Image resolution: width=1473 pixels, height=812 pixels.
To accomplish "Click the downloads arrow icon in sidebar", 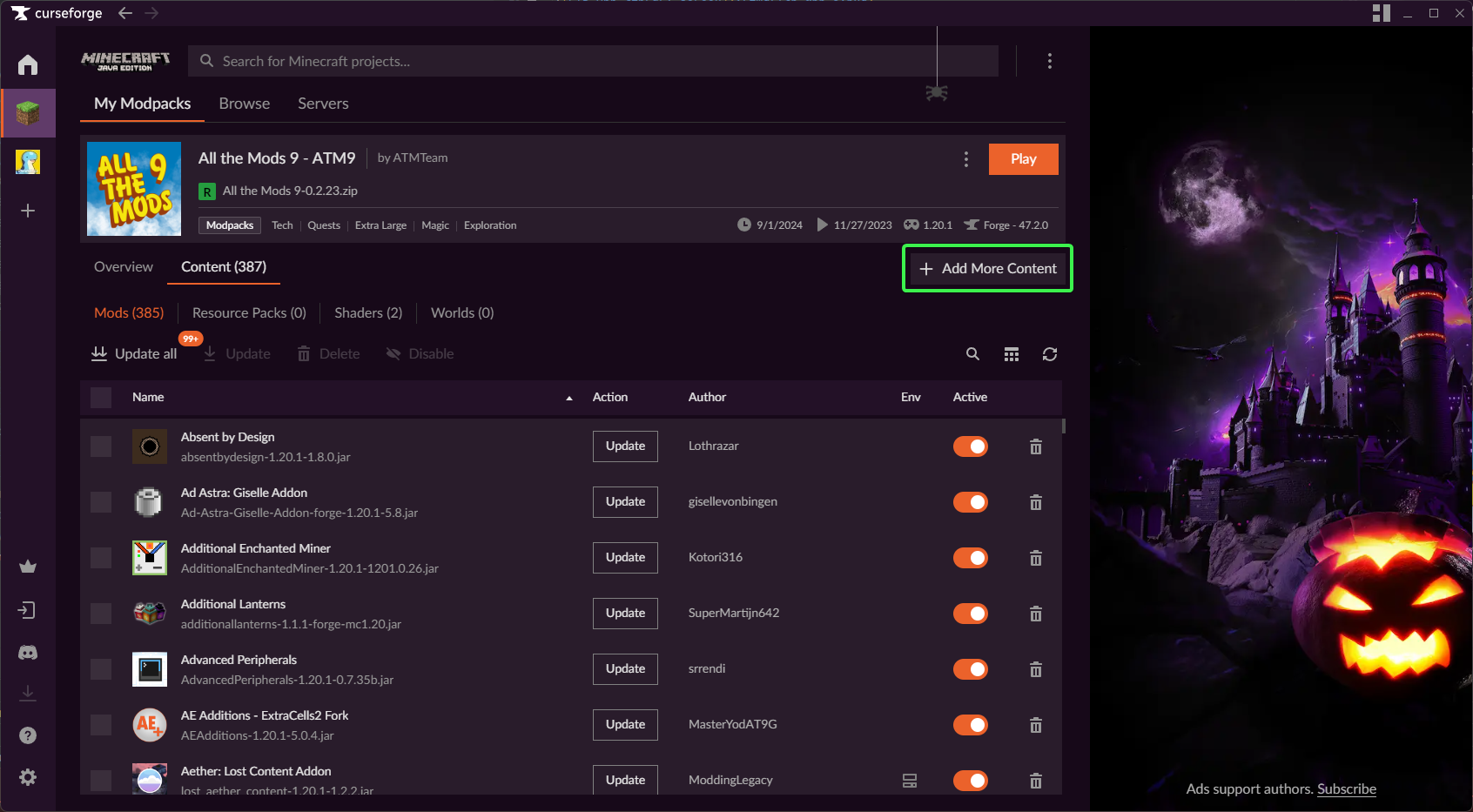I will point(28,694).
